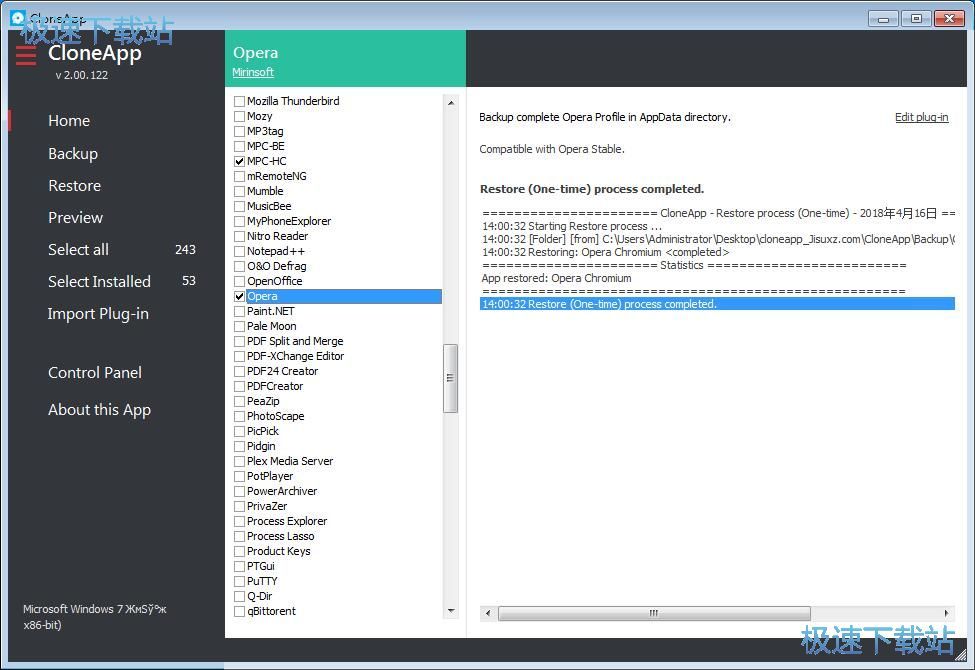The width and height of the screenshot is (975, 670).
Task: Select PrivaZer entry
Action: tap(267, 506)
